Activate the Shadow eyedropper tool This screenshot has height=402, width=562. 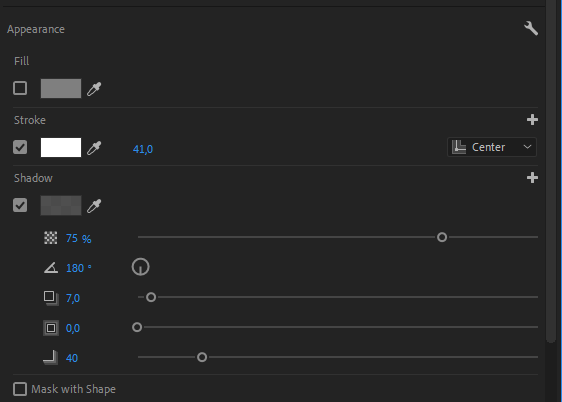point(94,206)
